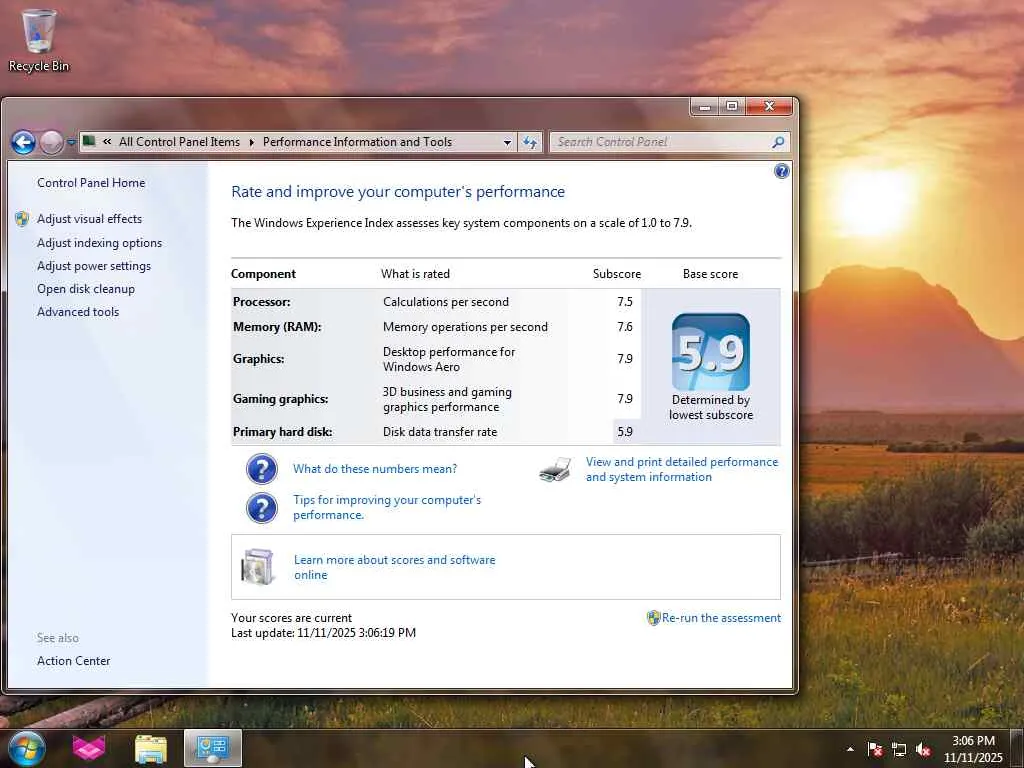Open Adjust indexing options
This screenshot has height=768, width=1024.
[99, 243]
